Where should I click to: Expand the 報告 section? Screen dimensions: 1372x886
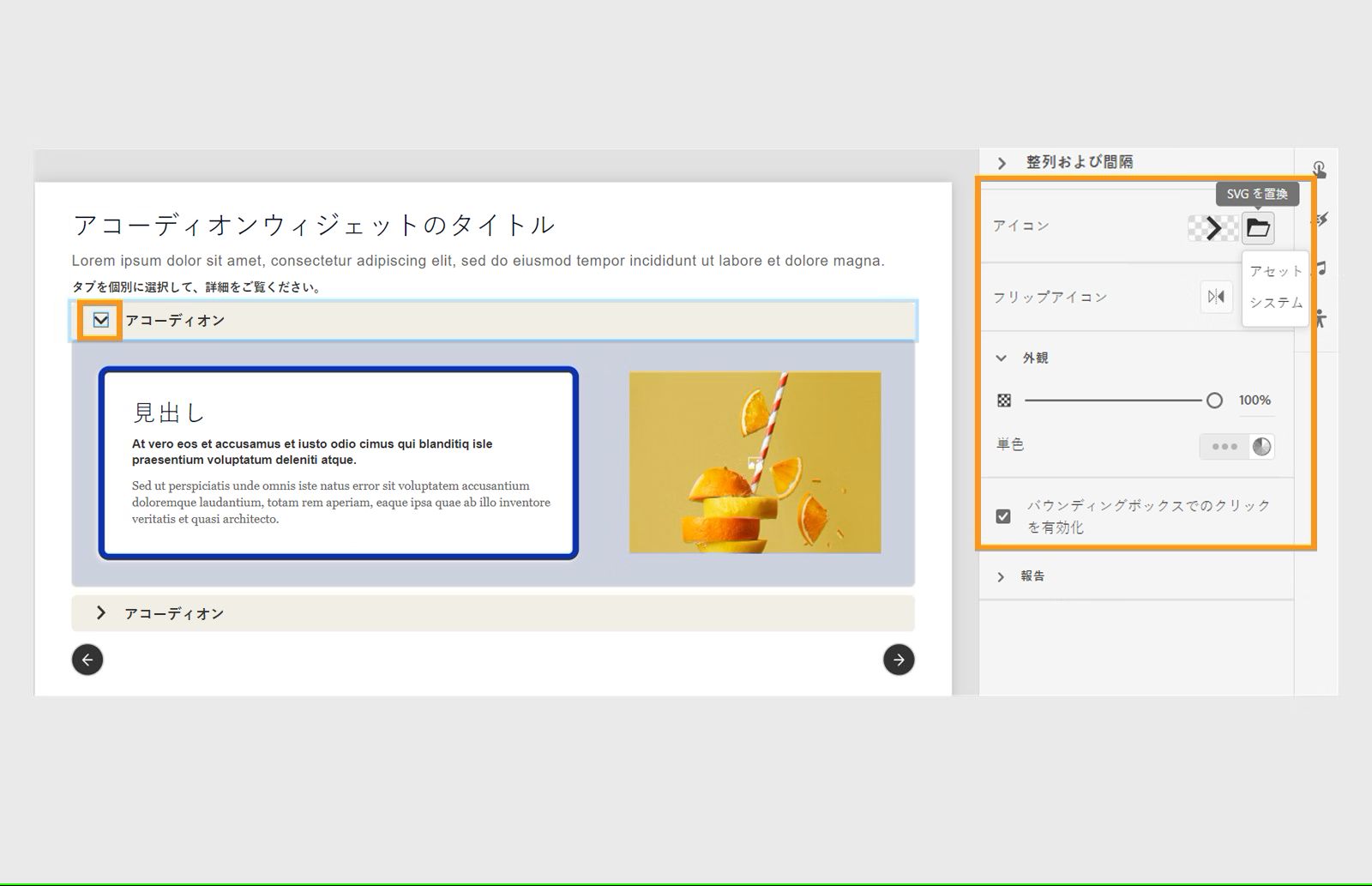pyautogui.click(x=1001, y=576)
